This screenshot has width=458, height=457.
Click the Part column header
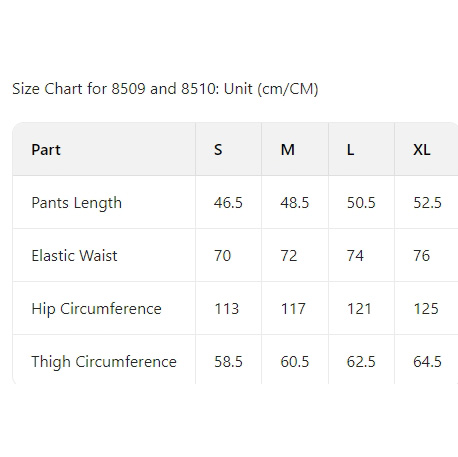[x=46, y=150]
